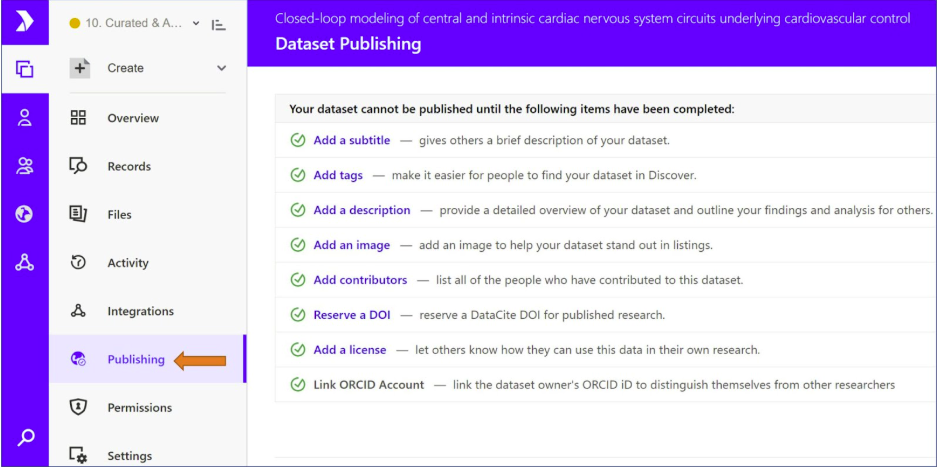The width and height of the screenshot is (939, 468).
Task: Click the Settings gear icon
Action: tap(78, 455)
